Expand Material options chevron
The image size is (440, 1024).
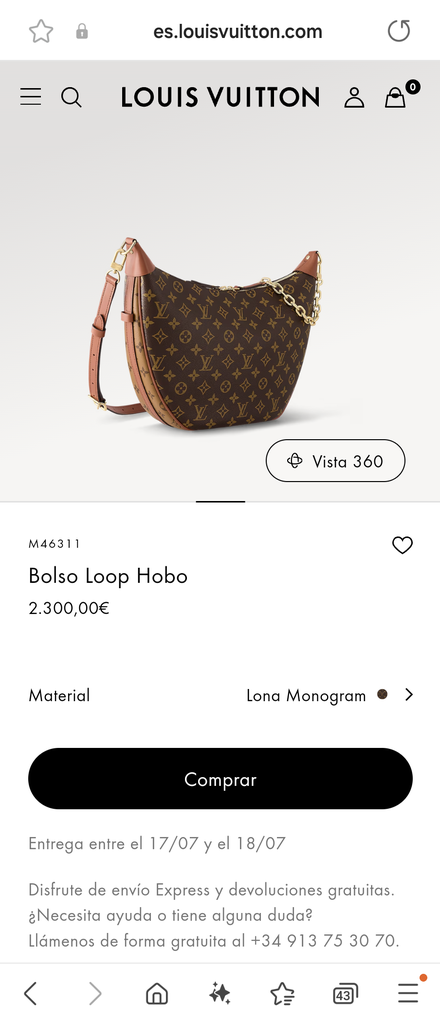point(409,695)
